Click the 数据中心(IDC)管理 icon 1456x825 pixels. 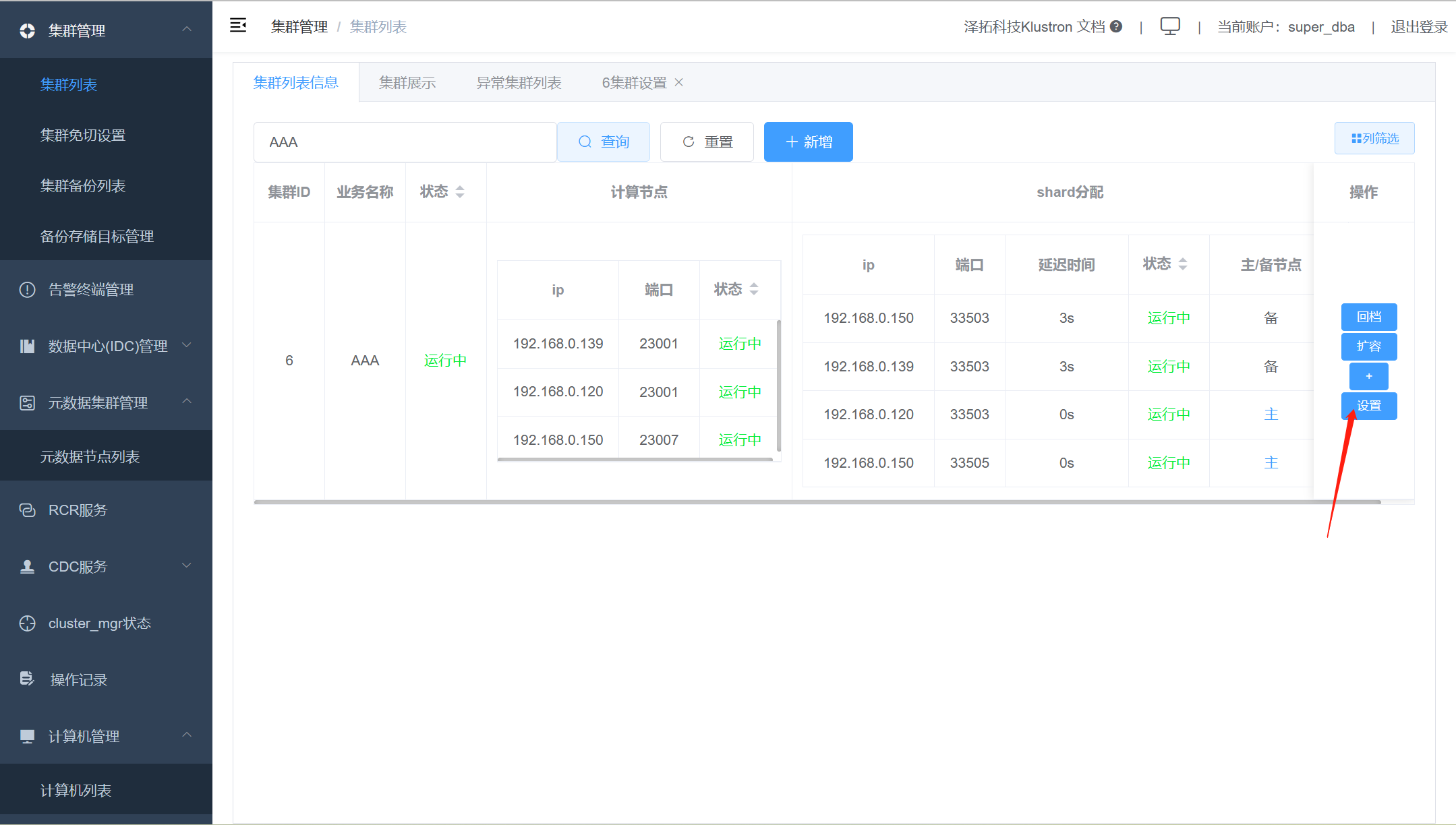27,346
